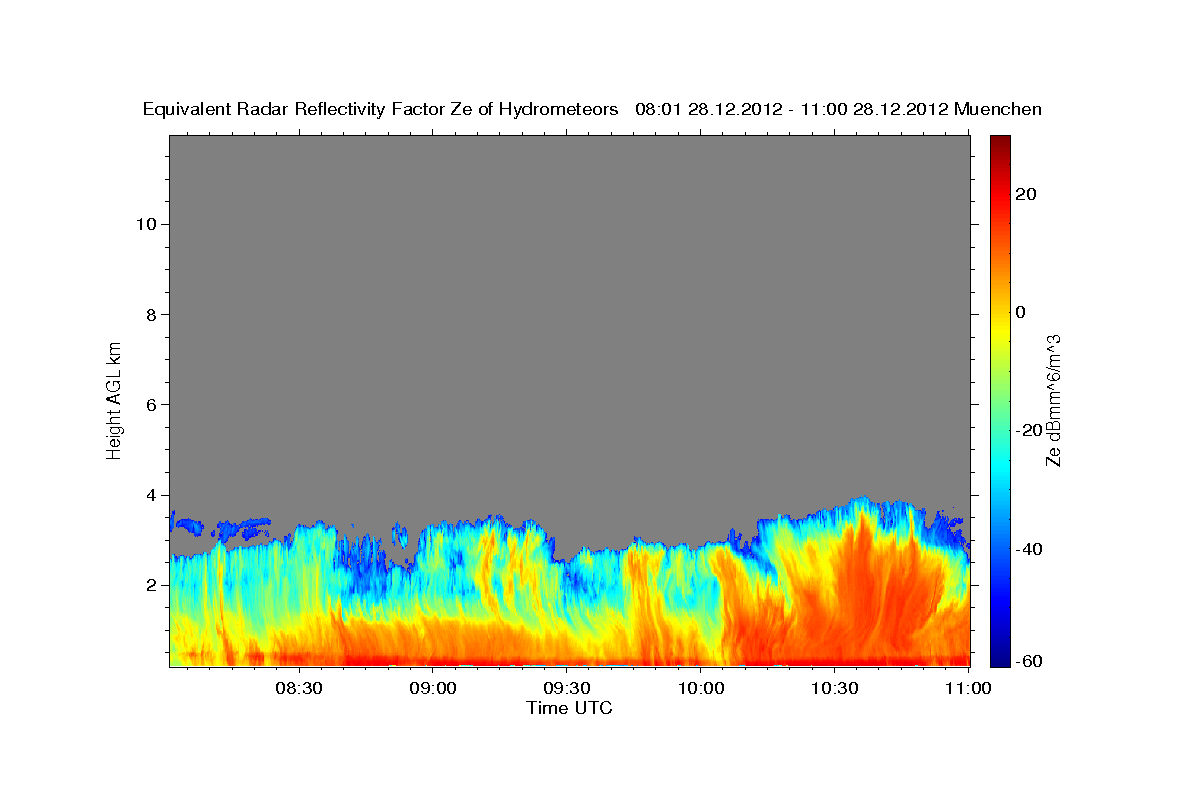Click the plot title text
The width and height of the screenshot is (1200, 800).
[x=592, y=109]
